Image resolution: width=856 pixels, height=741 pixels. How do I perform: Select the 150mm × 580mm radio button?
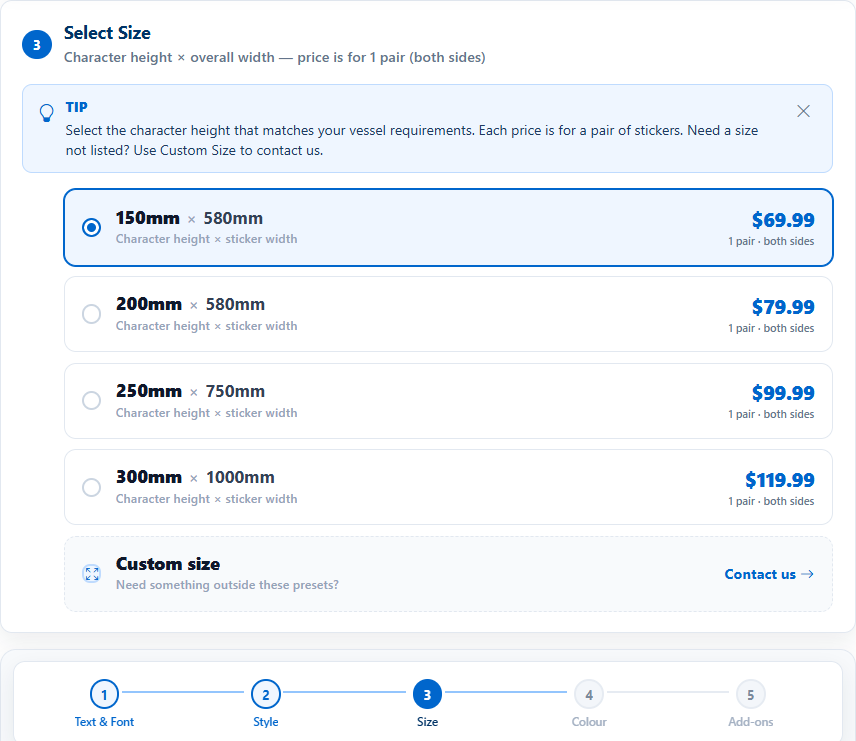pos(91,227)
